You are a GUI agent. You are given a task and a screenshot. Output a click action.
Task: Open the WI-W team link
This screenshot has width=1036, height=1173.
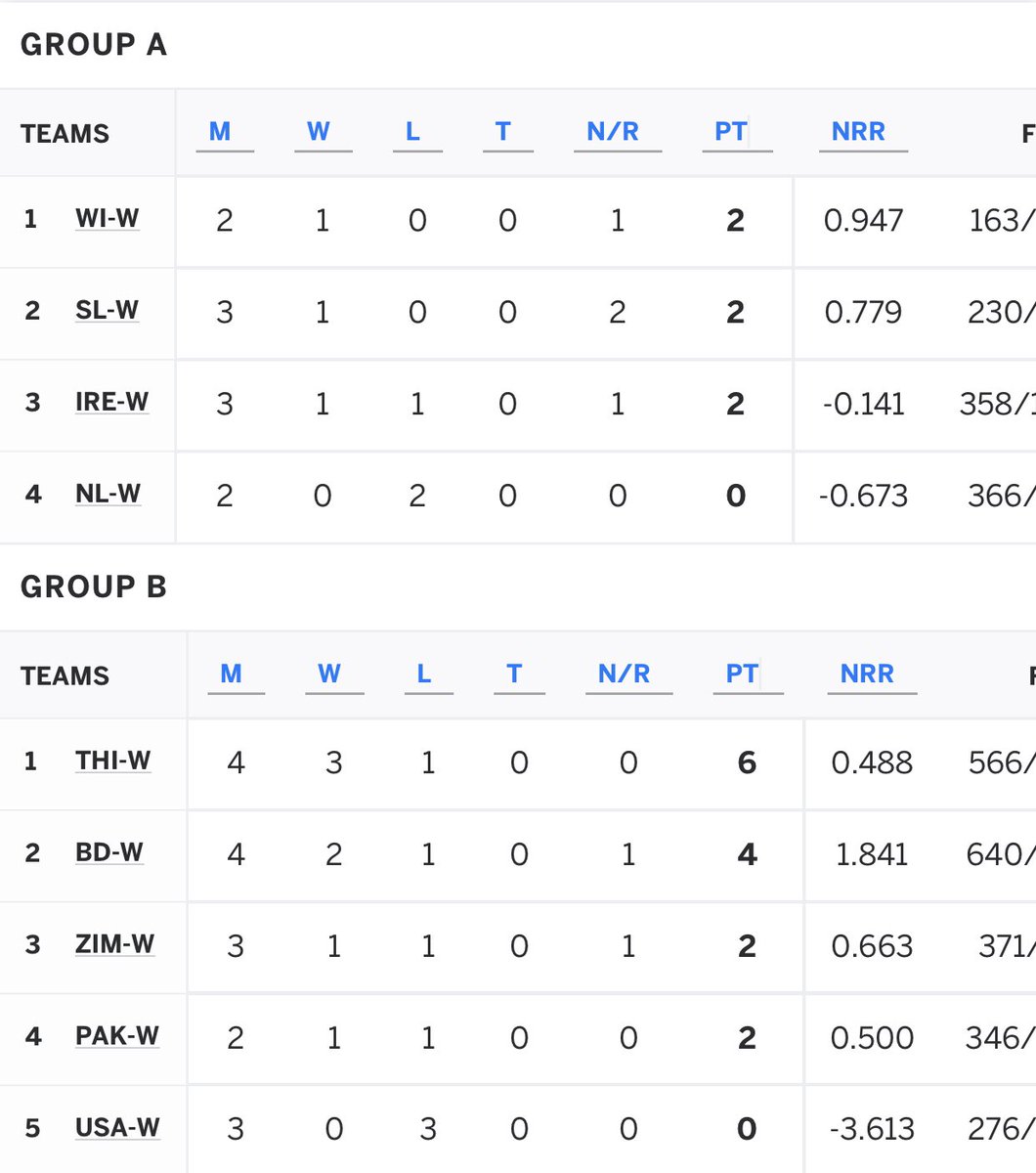click(x=108, y=218)
